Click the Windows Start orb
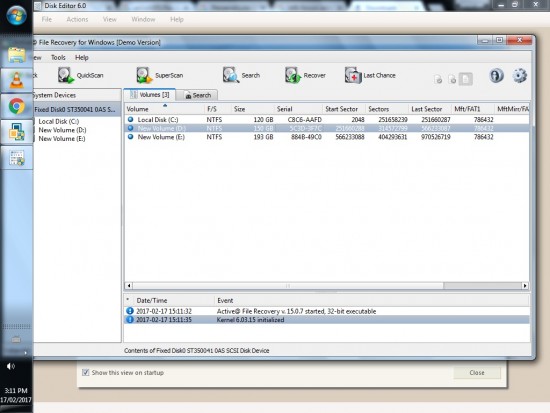The height and width of the screenshot is (413, 550). coord(16,16)
